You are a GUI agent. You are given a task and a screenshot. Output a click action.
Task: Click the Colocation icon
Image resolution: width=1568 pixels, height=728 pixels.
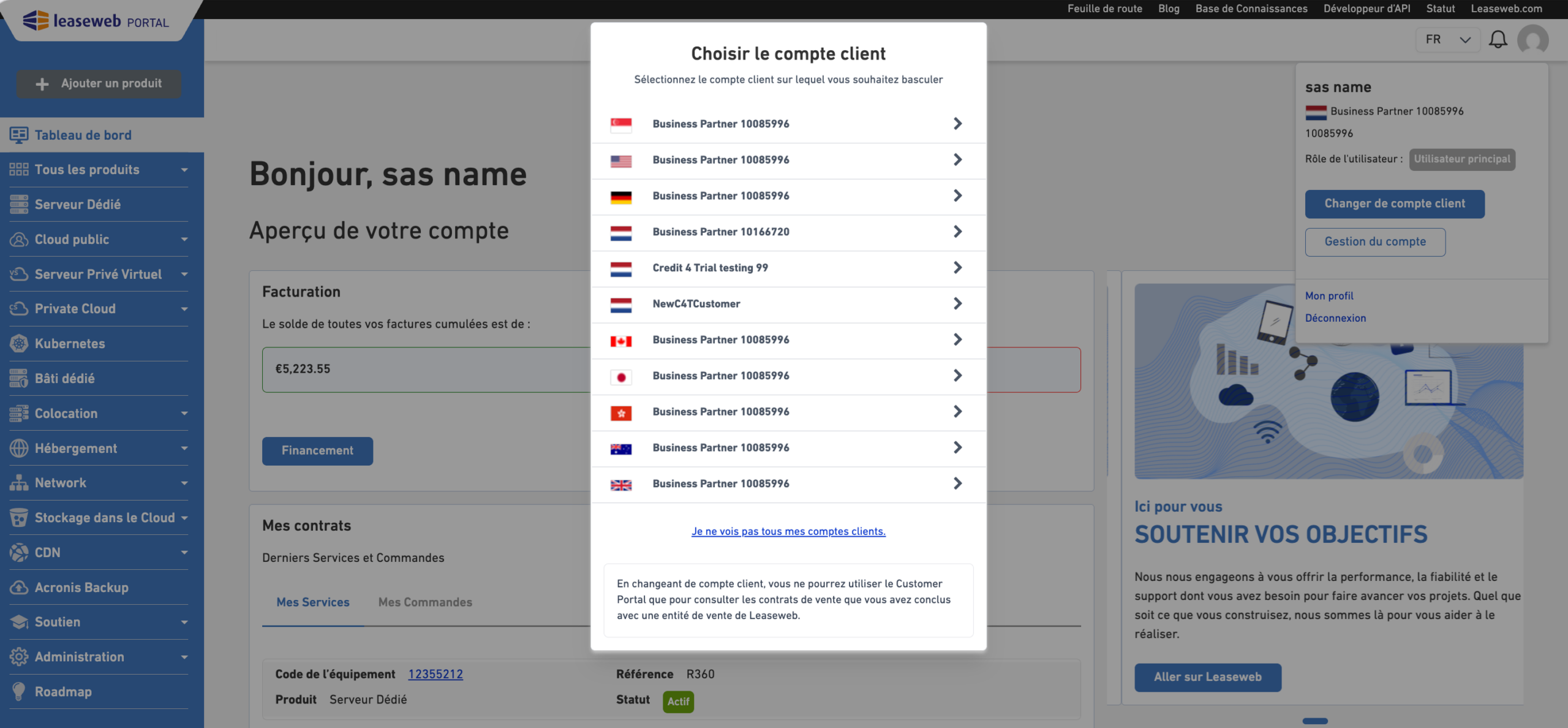click(x=18, y=414)
